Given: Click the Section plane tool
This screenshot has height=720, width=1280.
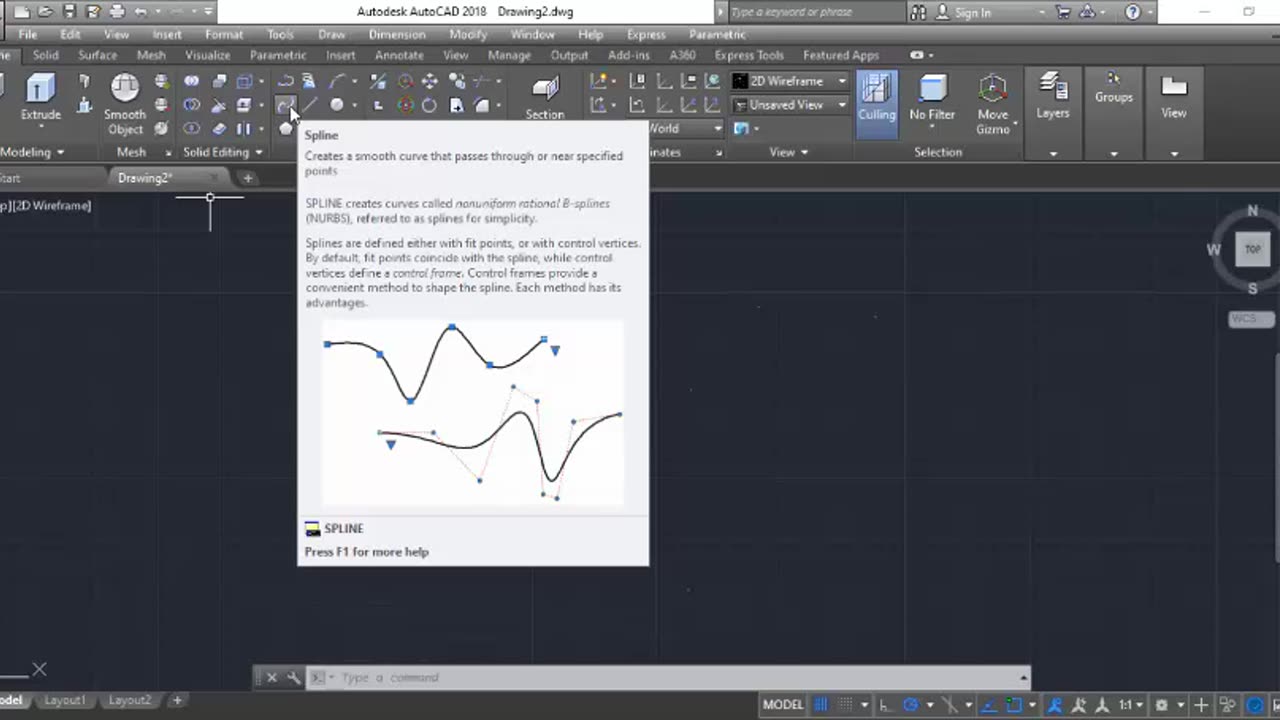Looking at the screenshot, I should (545, 98).
